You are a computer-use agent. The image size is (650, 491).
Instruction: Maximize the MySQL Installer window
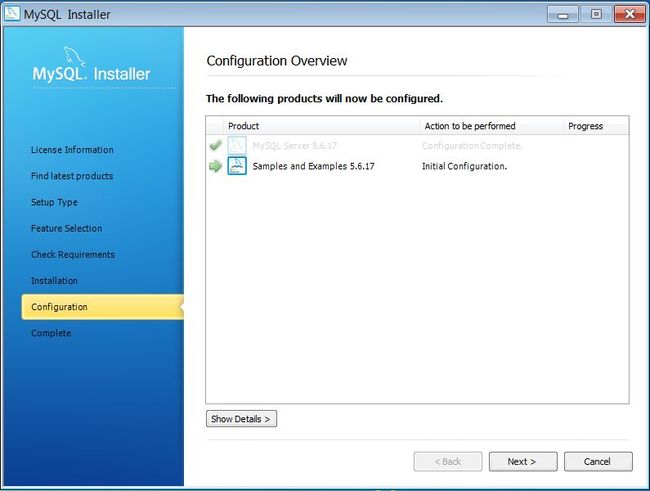(x=596, y=15)
